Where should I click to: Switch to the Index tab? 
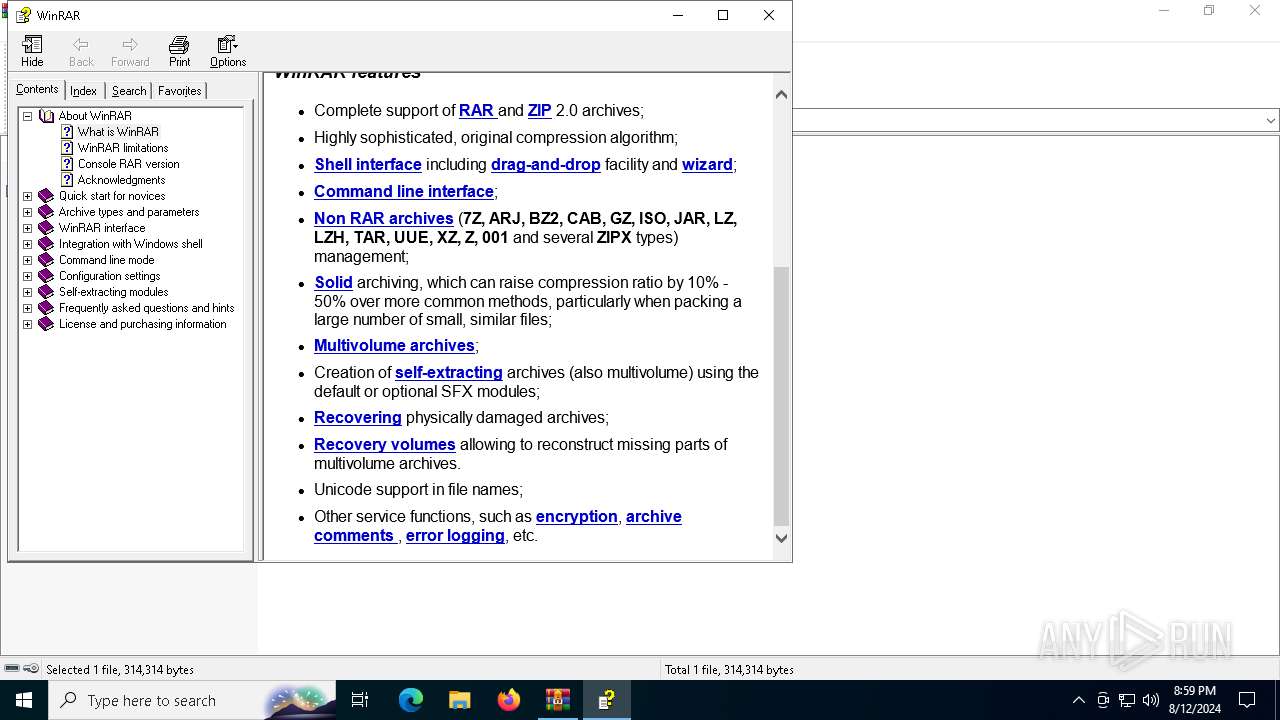[84, 91]
